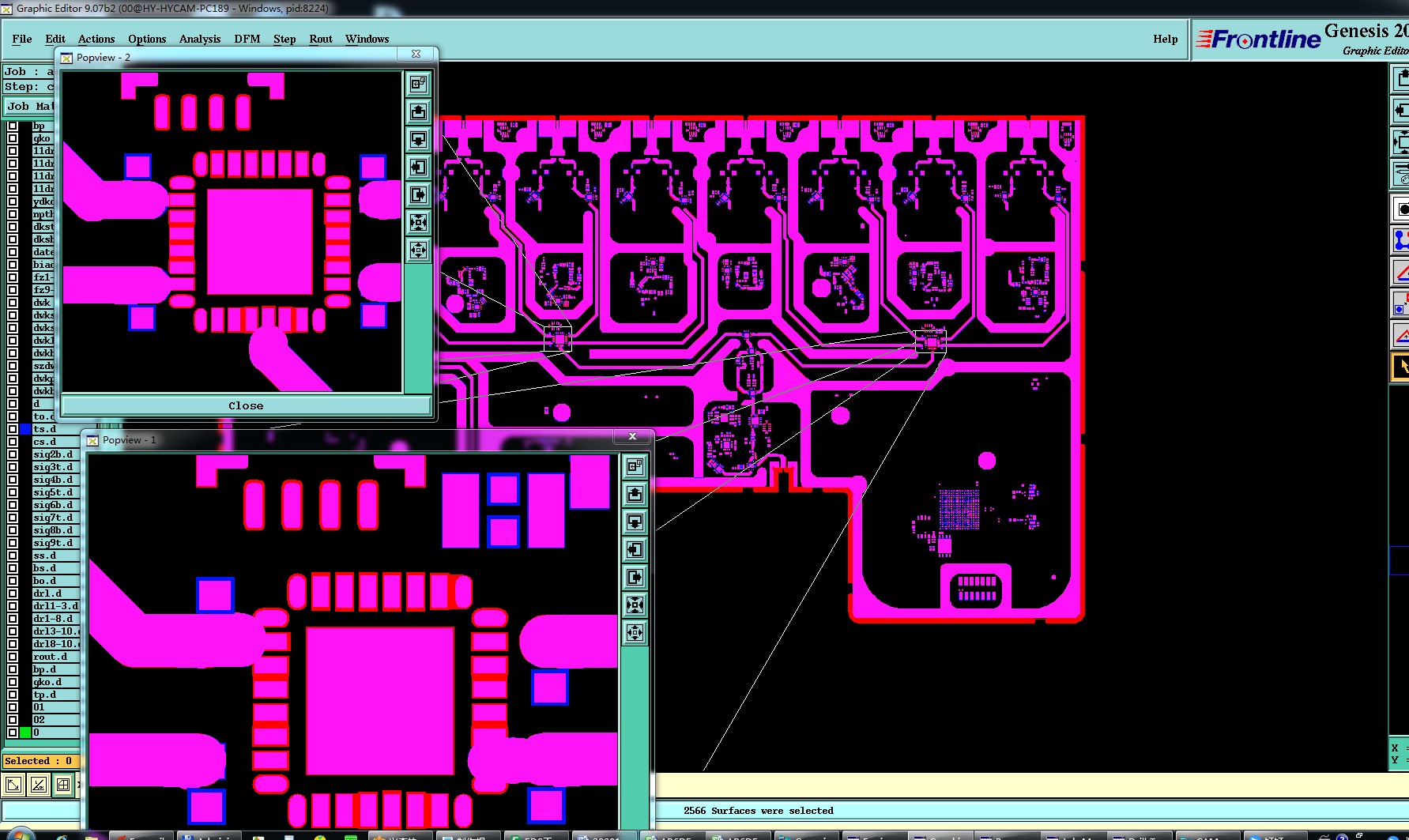This screenshot has height=840, width=1409.
Task: Open the Actions menu
Action: (96, 39)
